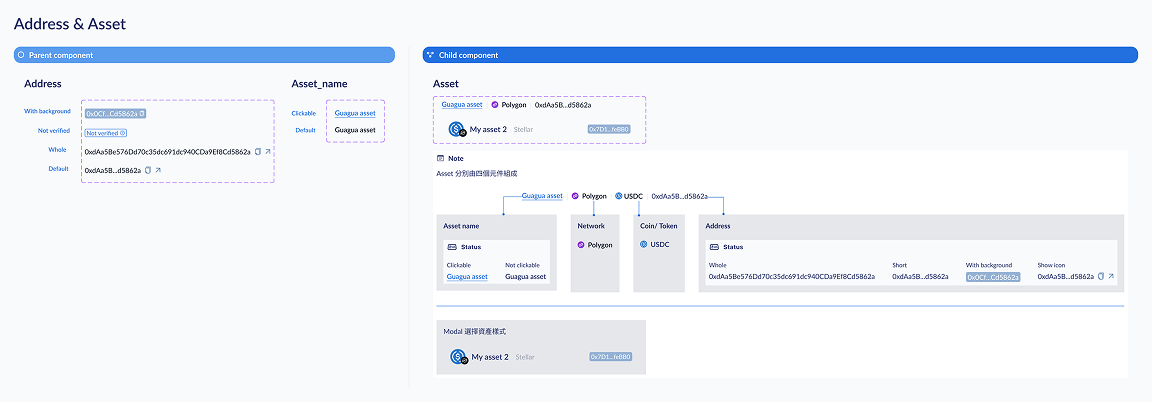Click the Polygon icon in the Network card
This screenshot has width=1152, height=403.
click(x=581, y=245)
